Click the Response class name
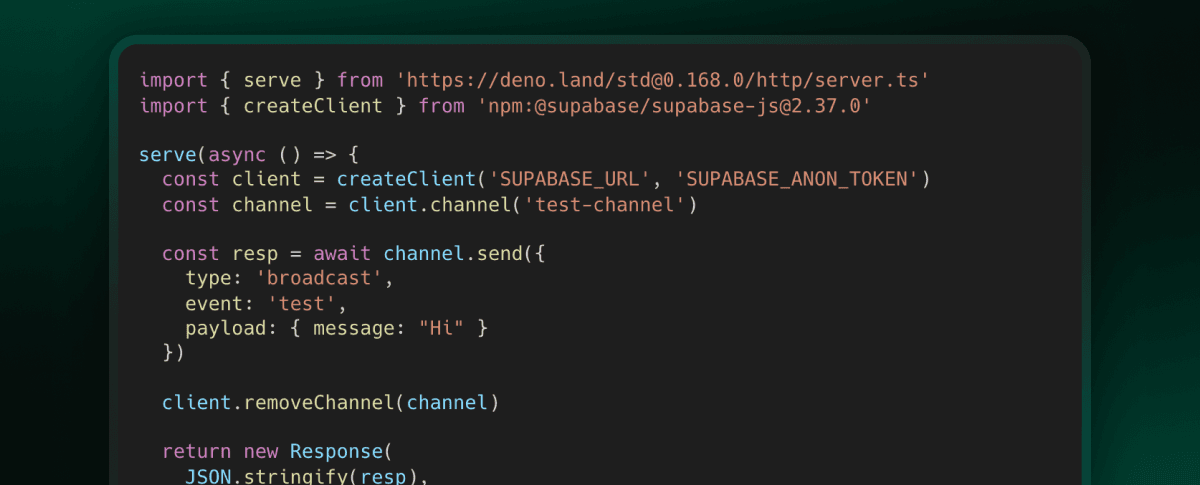 336,452
